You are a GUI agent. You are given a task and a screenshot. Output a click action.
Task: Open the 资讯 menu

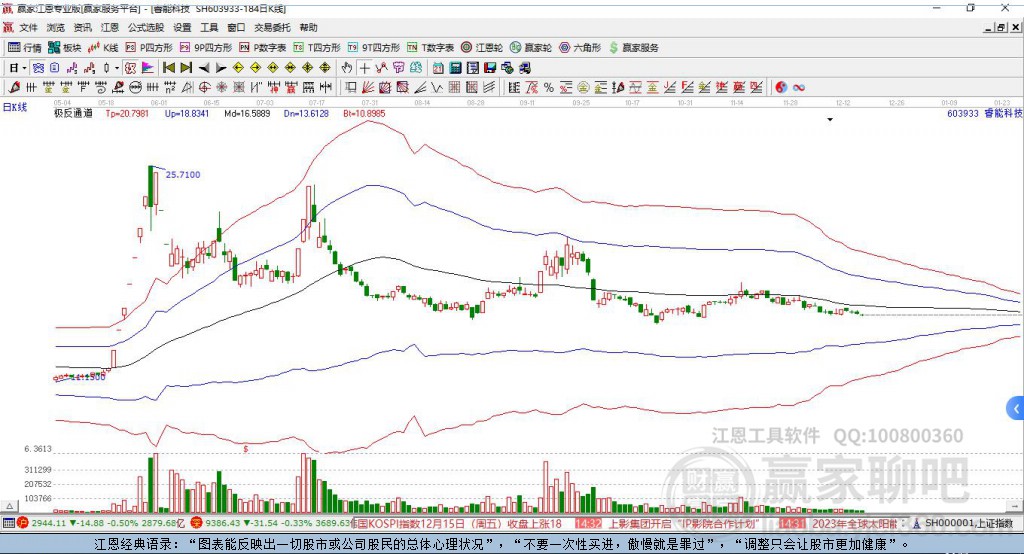coord(82,27)
